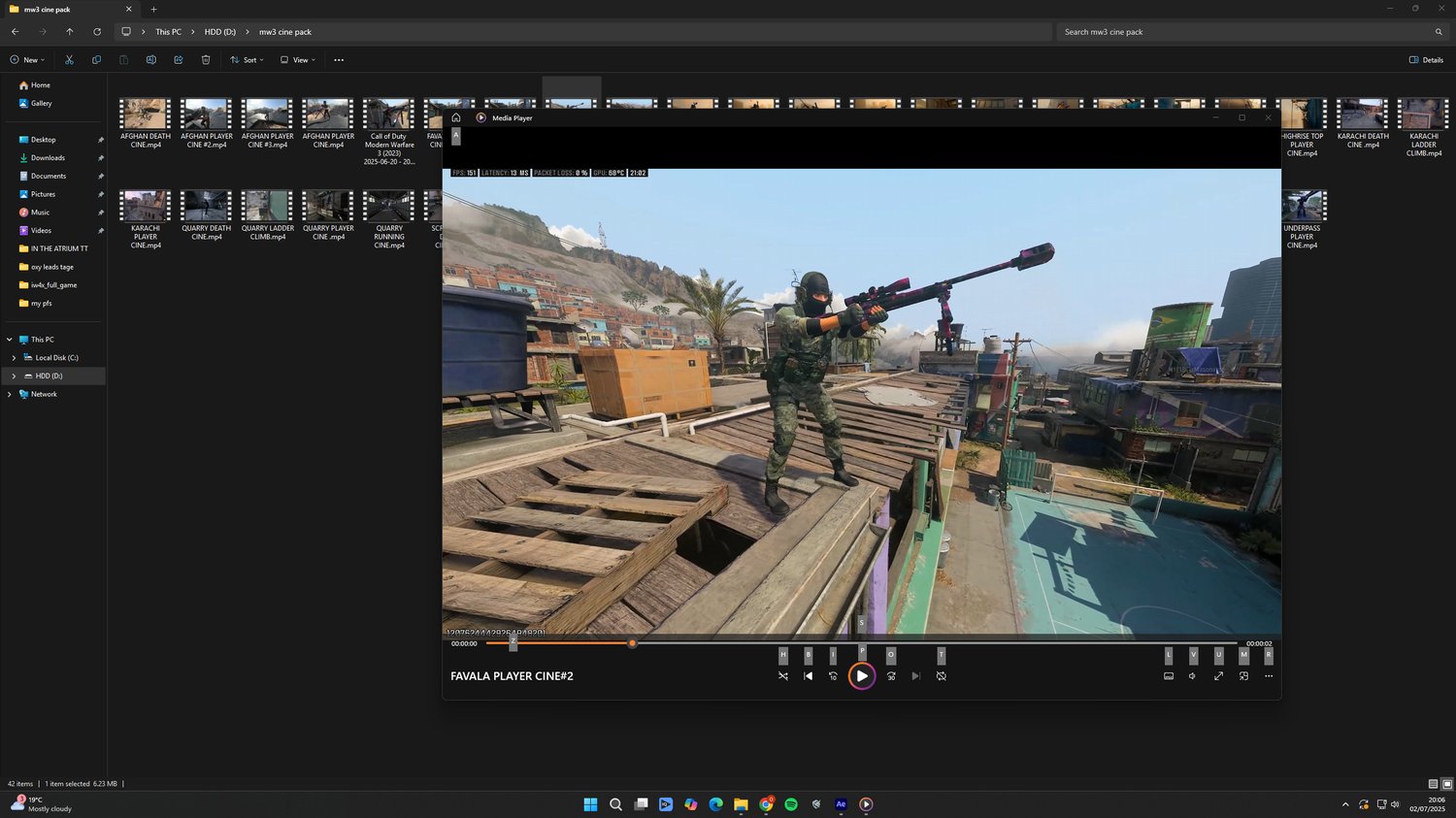Rename the selected file in File Explorer
The width and height of the screenshot is (1456, 818).
(151, 60)
